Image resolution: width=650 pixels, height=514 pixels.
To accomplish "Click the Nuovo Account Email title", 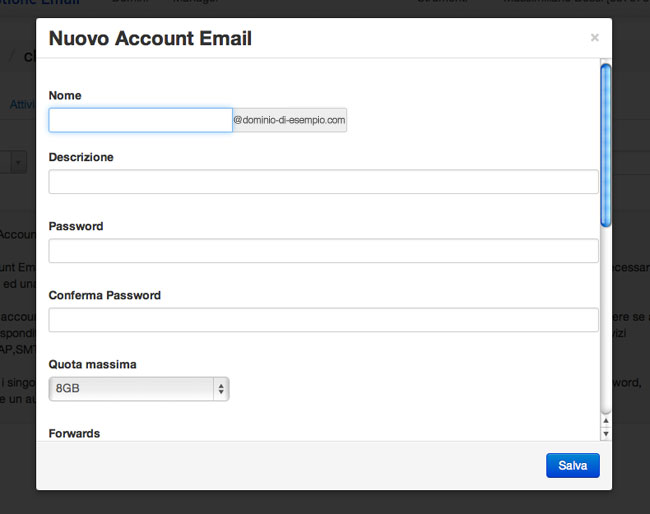I will pyautogui.click(x=150, y=39).
